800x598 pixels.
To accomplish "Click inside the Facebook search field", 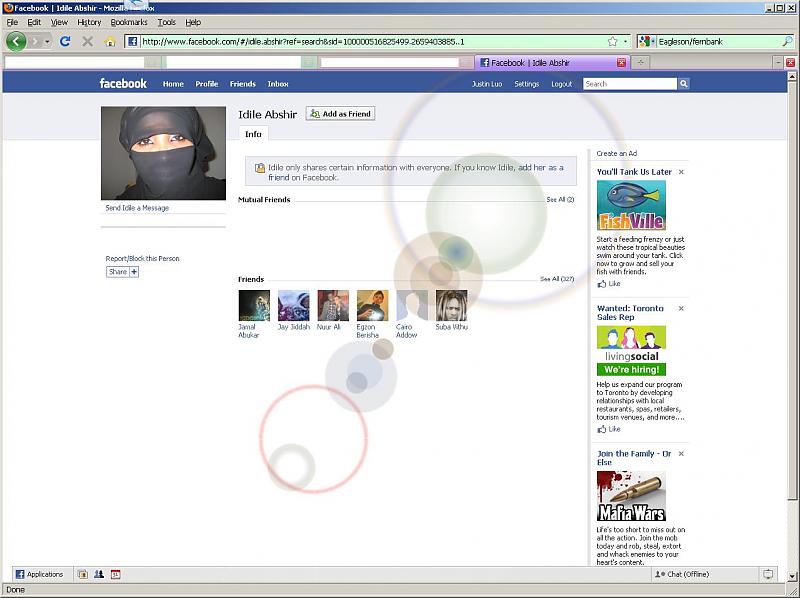I will coord(628,84).
